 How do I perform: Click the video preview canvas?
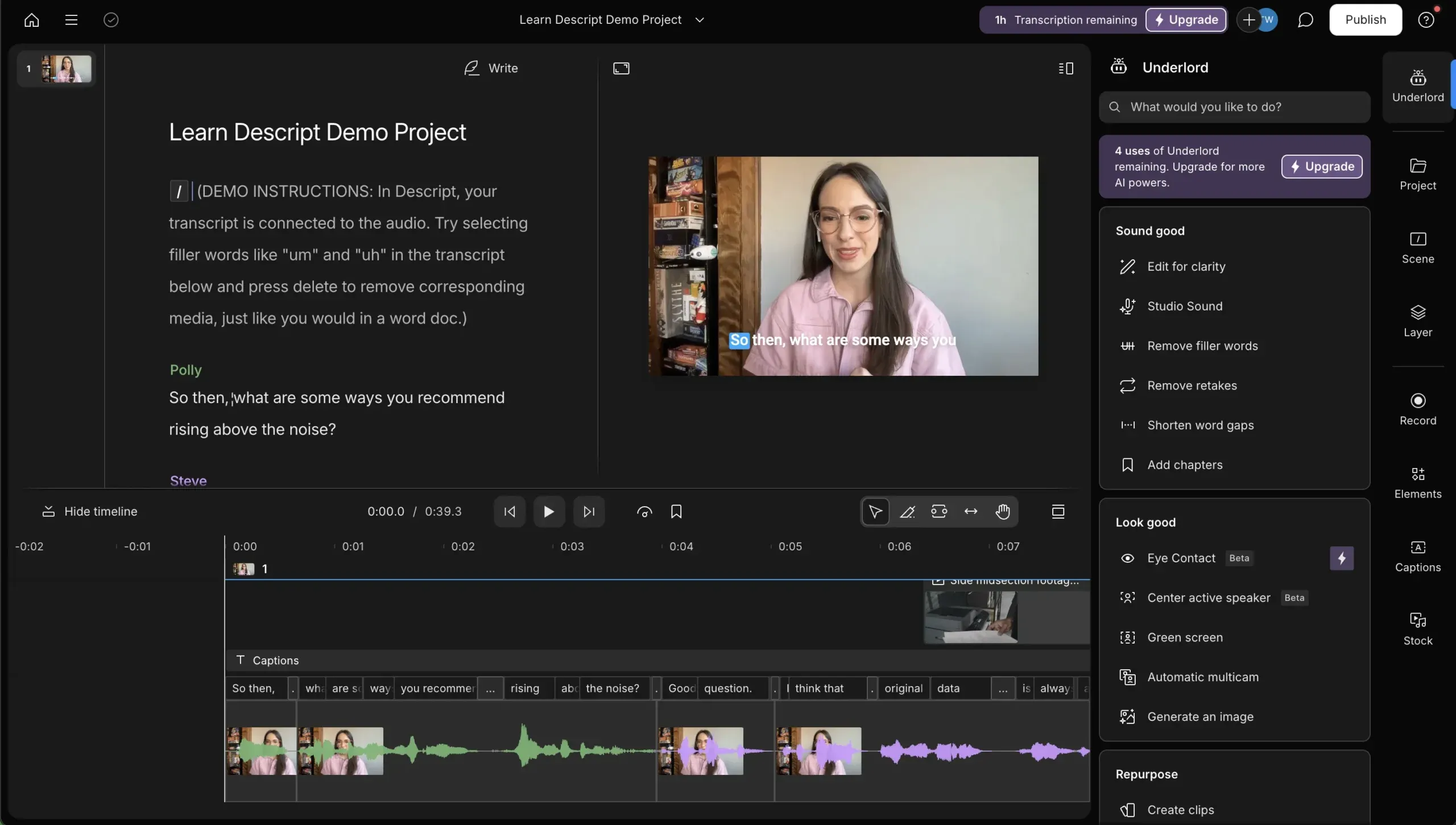coord(843,266)
